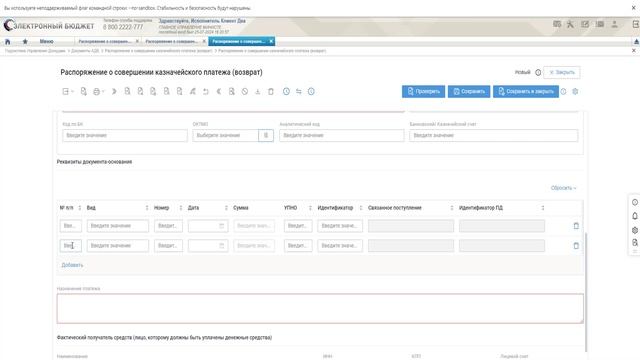The image size is (640, 360).
Task: Click the Вид field in first row
Action: tap(118, 226)
